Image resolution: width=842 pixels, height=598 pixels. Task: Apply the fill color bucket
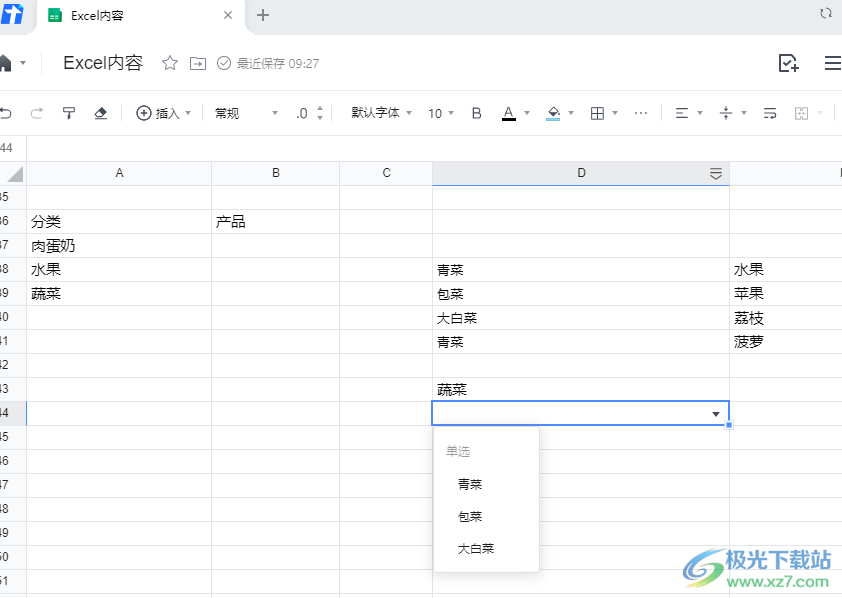(x=553, y=113)
